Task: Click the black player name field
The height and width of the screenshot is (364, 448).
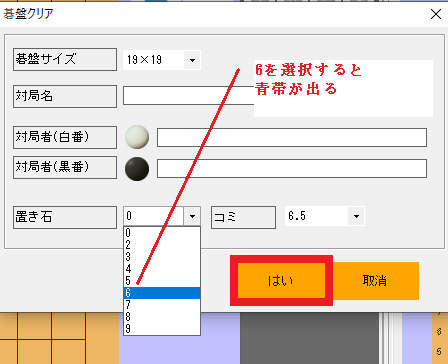Action: (292, 169)
